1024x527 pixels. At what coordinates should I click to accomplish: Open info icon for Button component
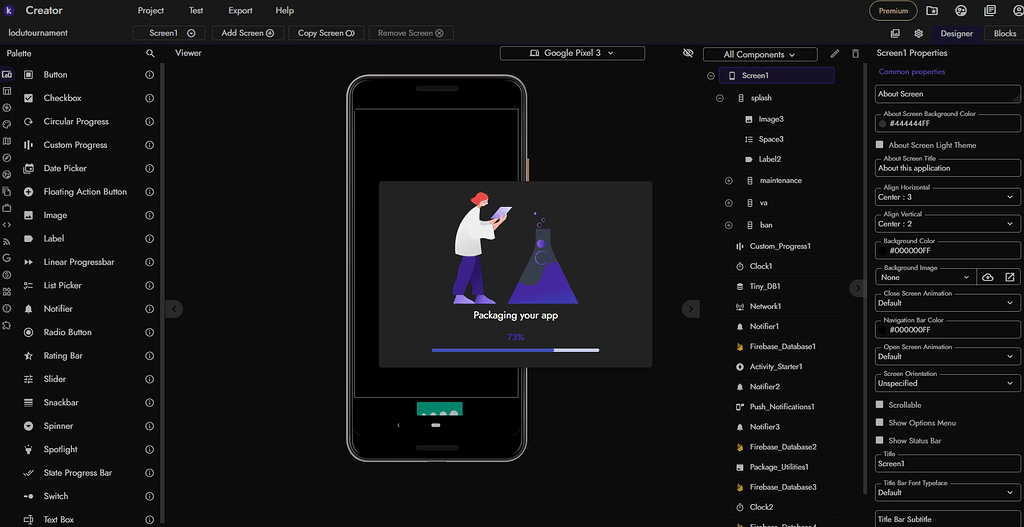pos(150,75)
